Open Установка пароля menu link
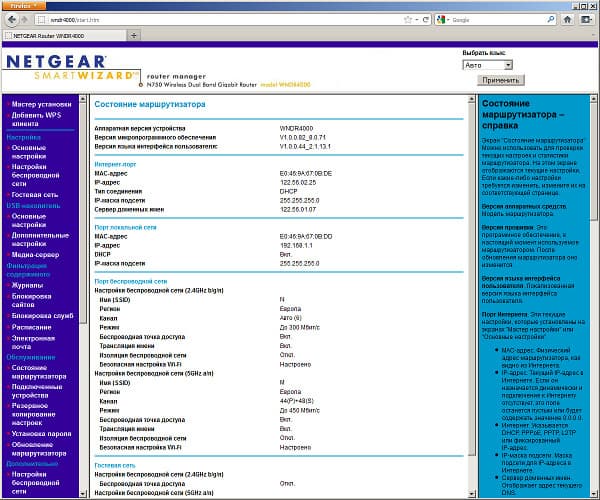This screenshot has height=500, width=600. point(41,434)
